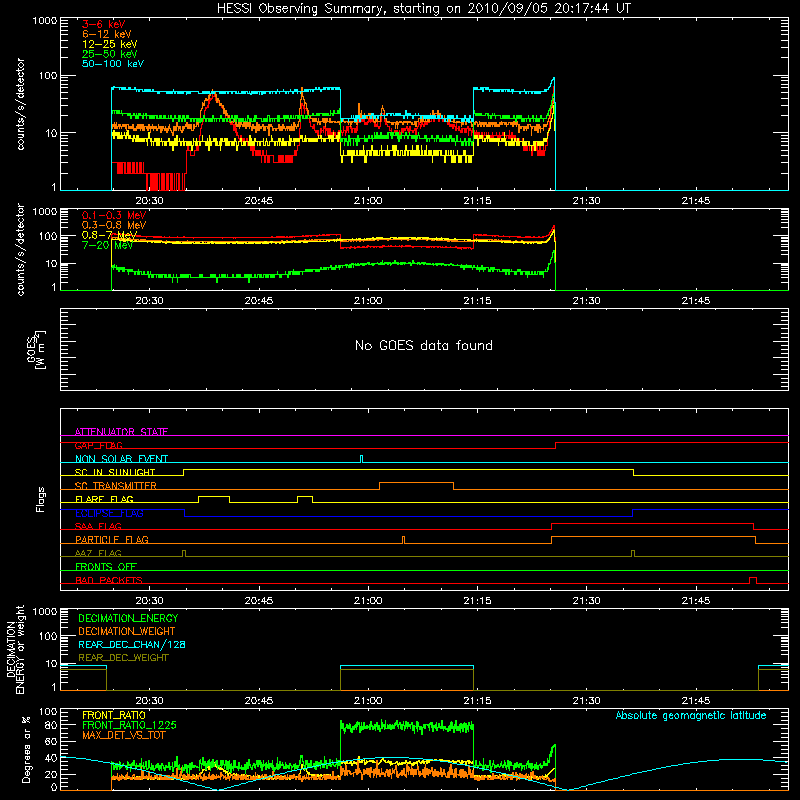This screenshot has width=800, height=800.
Task: Select the 50-100 keV legend label
Action: [x=113, y=64]
